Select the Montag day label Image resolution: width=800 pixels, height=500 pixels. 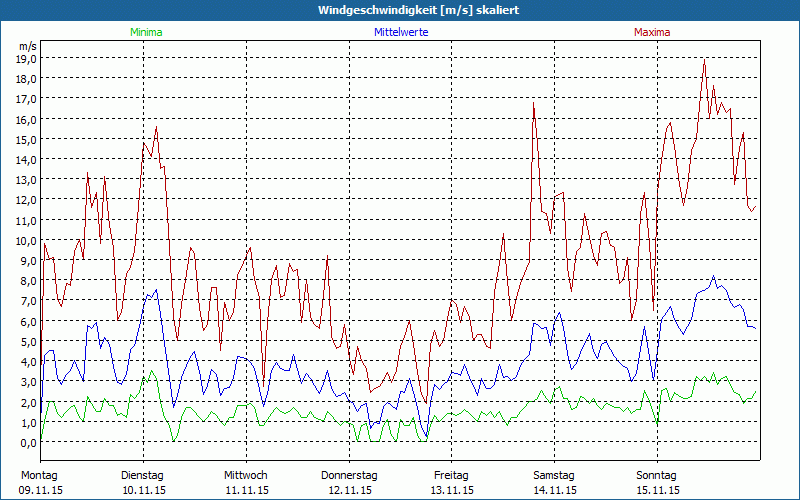pos(38,475)
